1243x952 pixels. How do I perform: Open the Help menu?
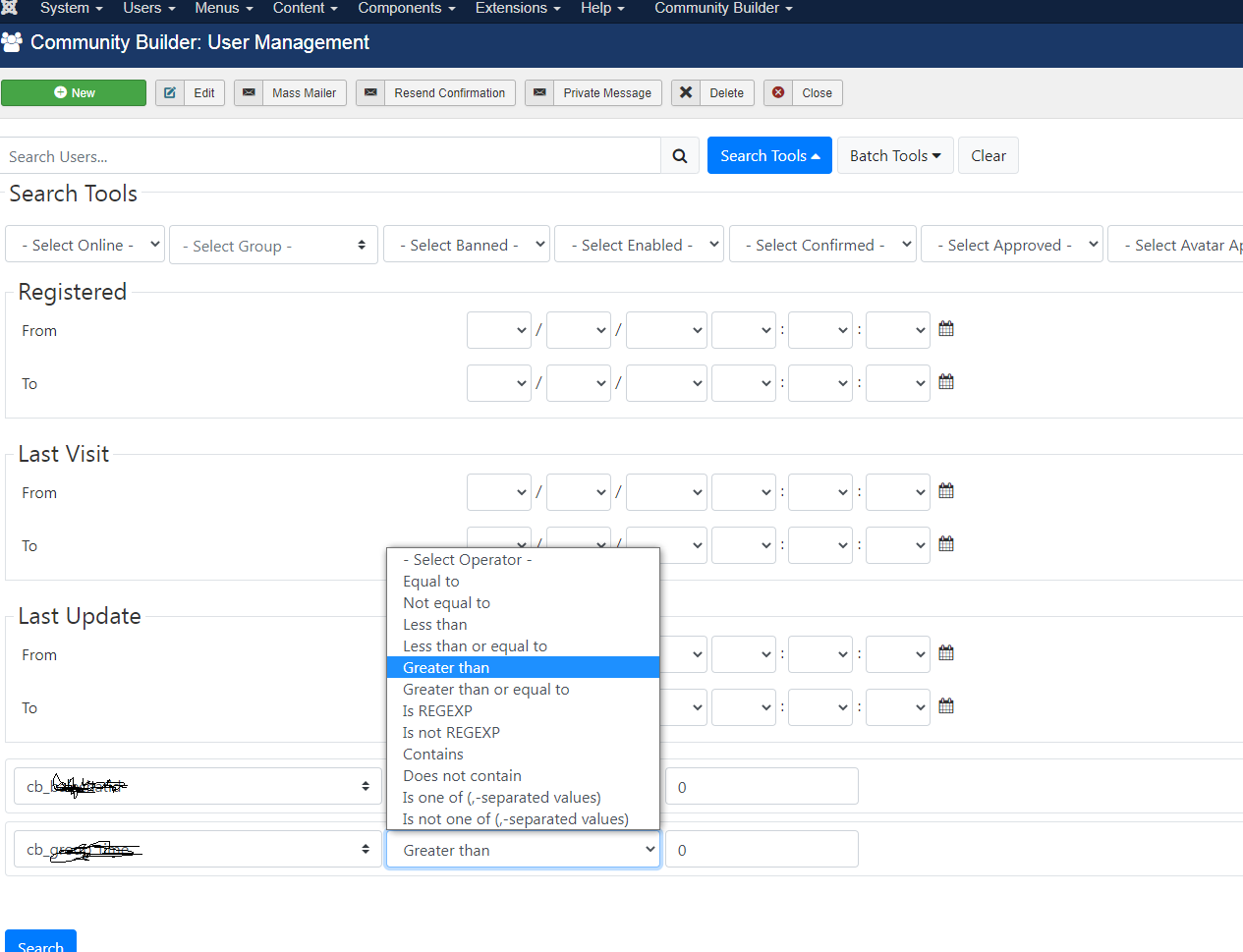click(602, 9)
